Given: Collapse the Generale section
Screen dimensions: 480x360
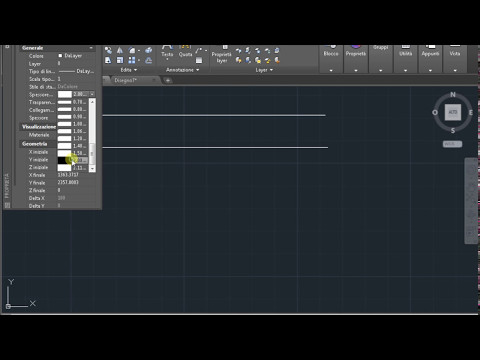Looking at the screenshot, I should [x=91, y=48].
